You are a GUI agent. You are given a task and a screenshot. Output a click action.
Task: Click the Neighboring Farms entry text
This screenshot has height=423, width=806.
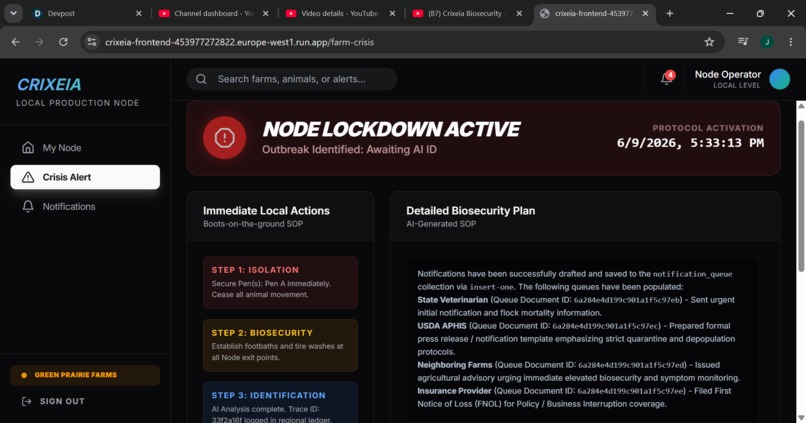(x=578, y=371)
